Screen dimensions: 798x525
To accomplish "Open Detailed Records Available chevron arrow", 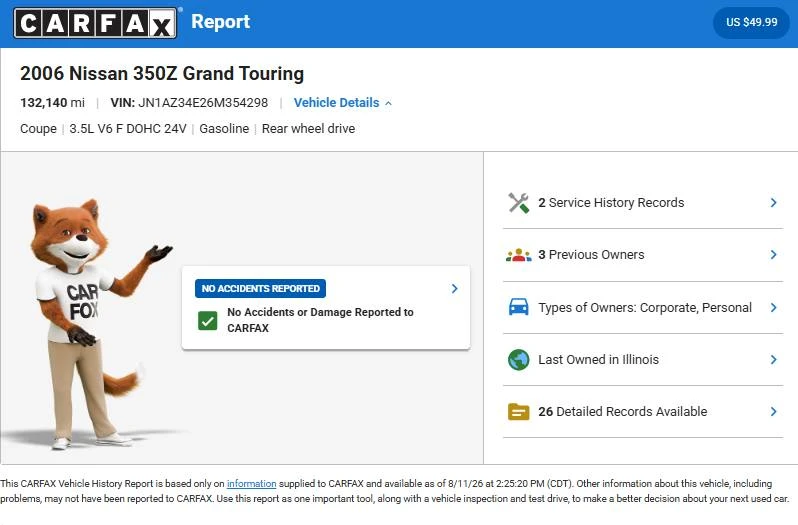I will click(774, 412).
